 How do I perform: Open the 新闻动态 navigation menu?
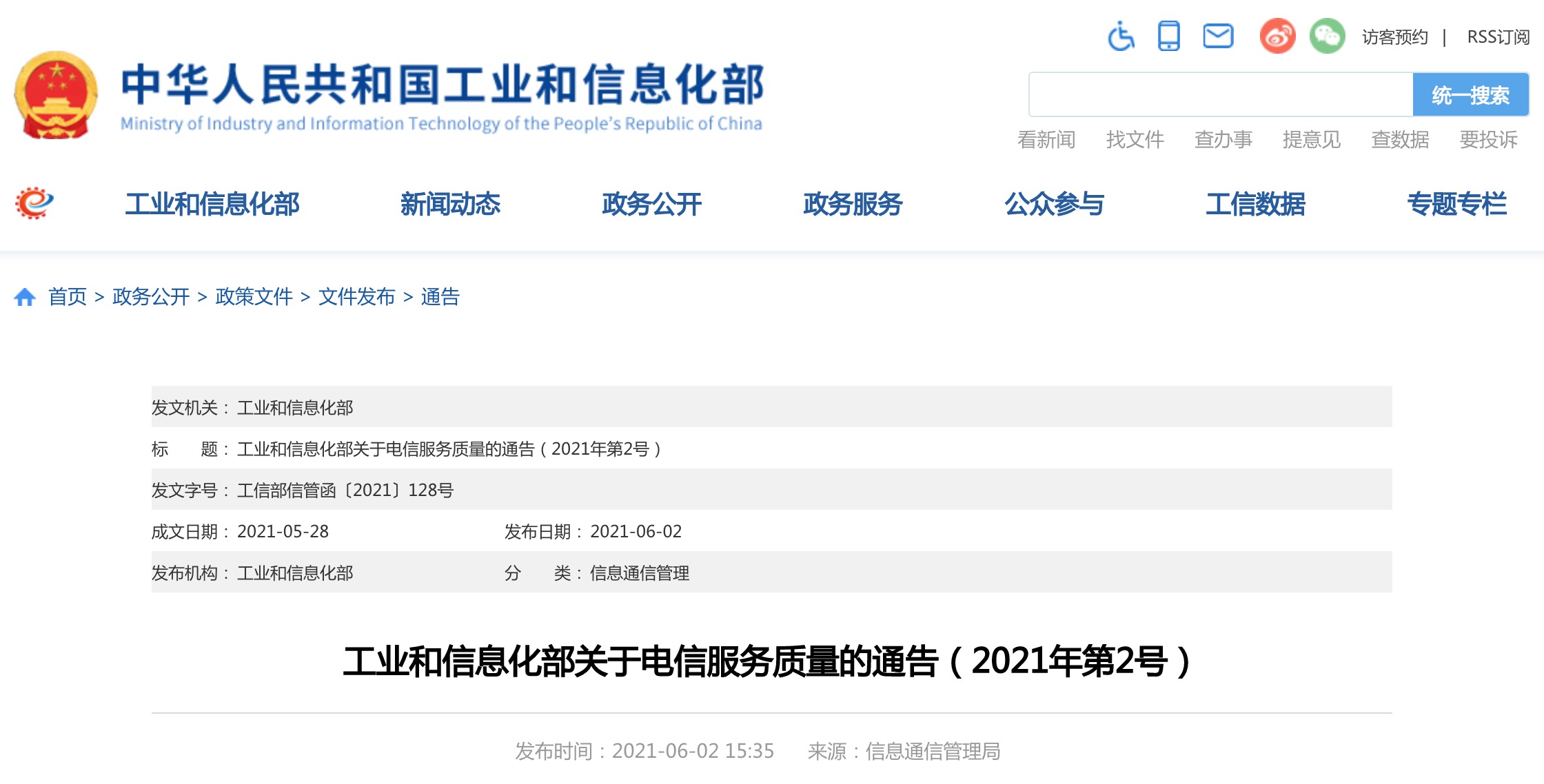tap(450, 204)
